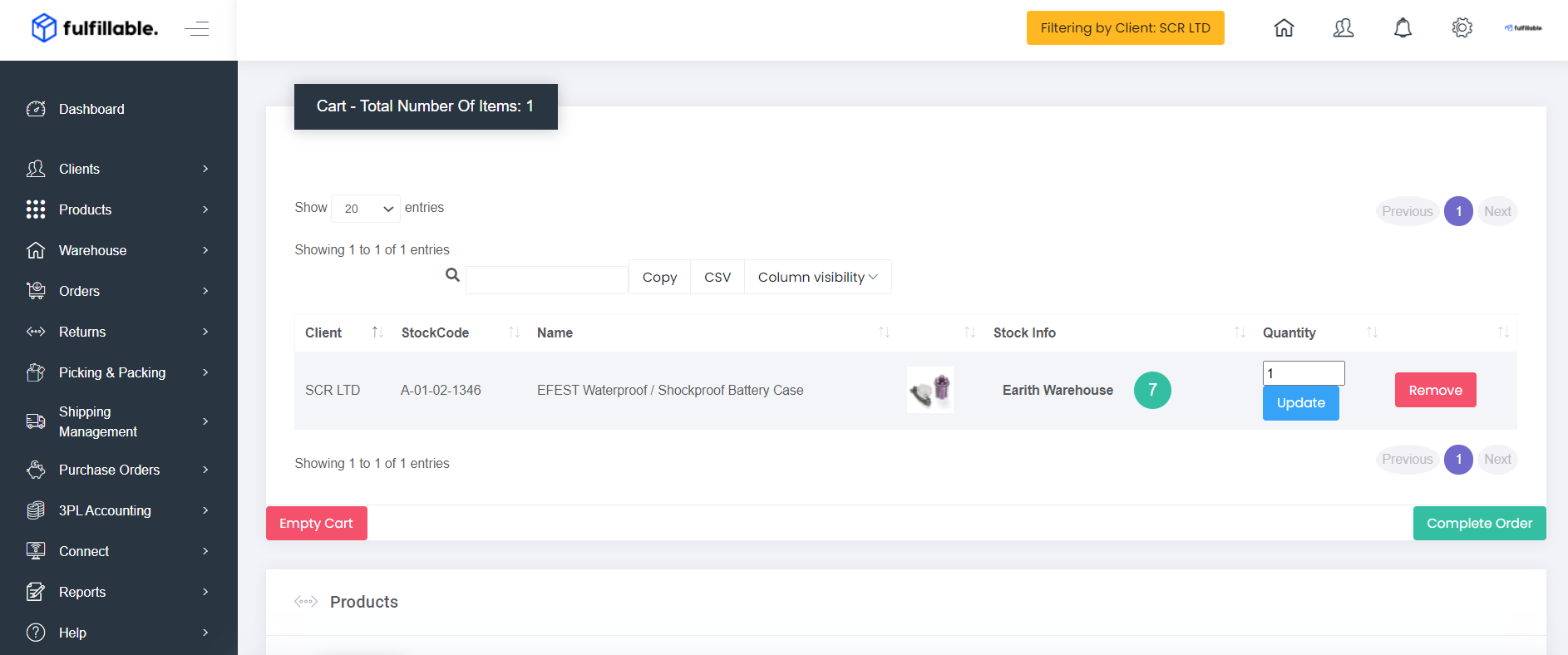This screenshot has width=1568, height=655.
Task: Select page 1 in top pagination
Action: 1458,211
